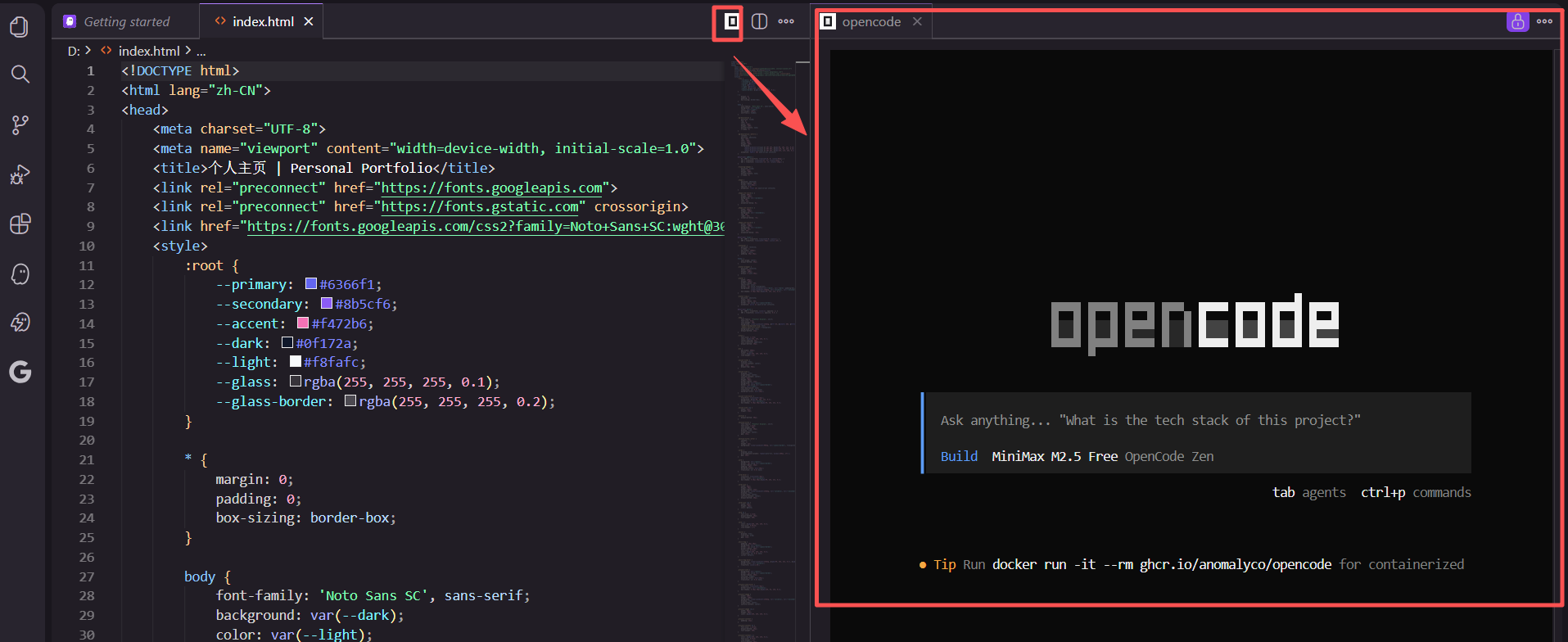The width and height of the screenshot is (1568, 642).
Task: Click the meta charset UTF-8 line
Action: click(239, 129)
